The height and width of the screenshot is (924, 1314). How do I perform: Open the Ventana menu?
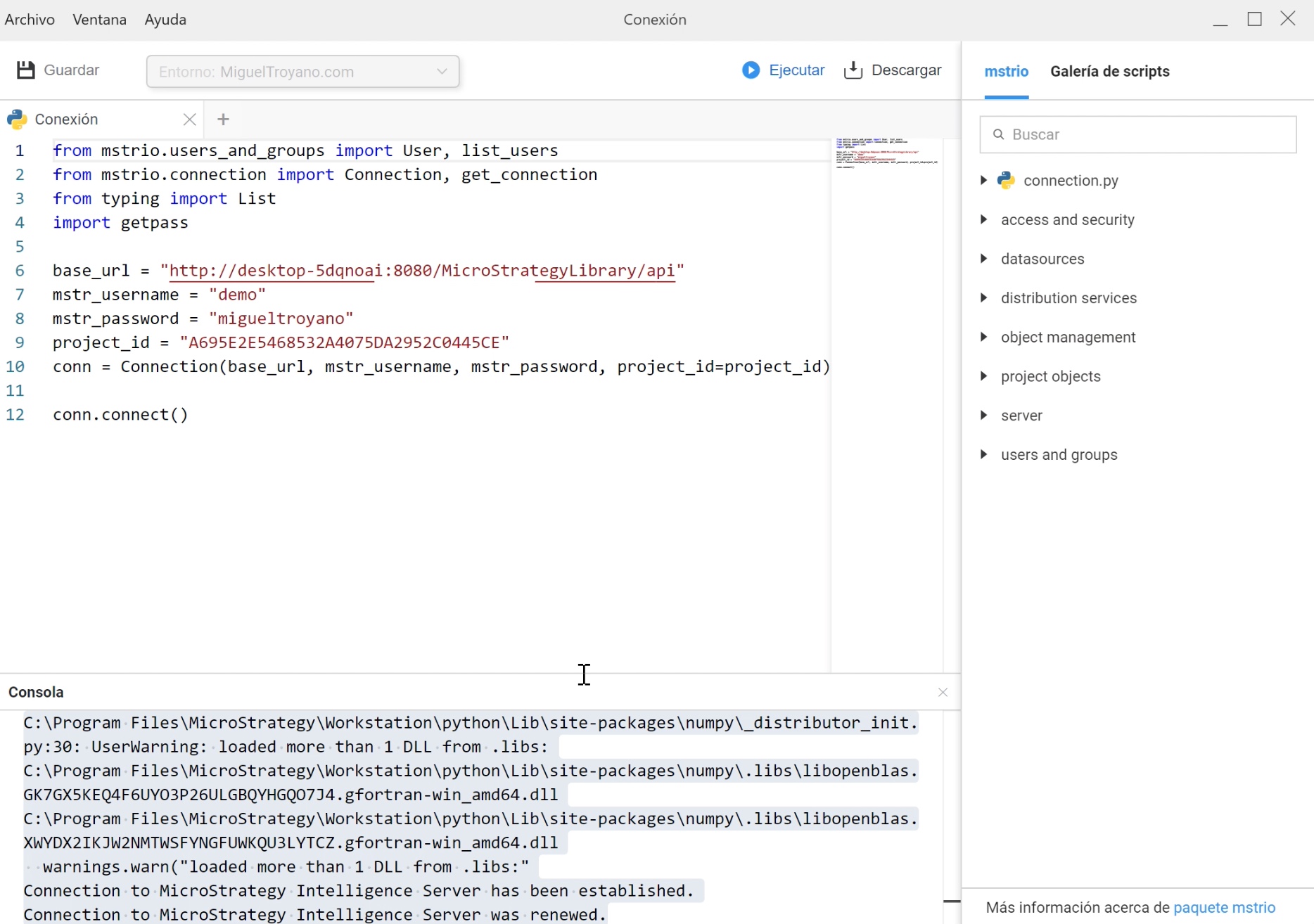click(x=99, y=20)
